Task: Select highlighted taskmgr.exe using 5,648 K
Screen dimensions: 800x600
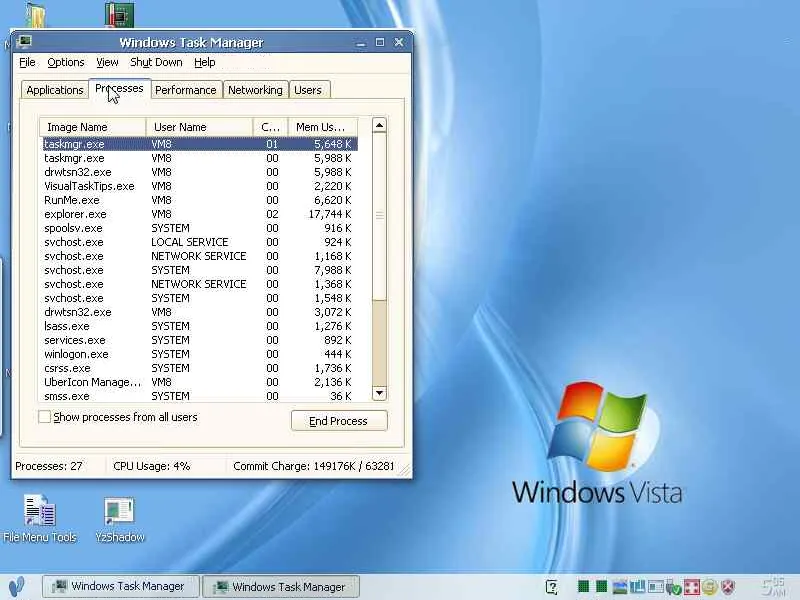Action: click(199, 144)
